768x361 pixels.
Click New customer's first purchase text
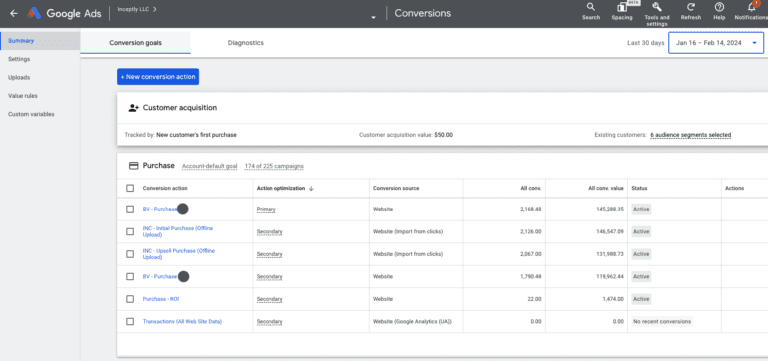point(196,135)
